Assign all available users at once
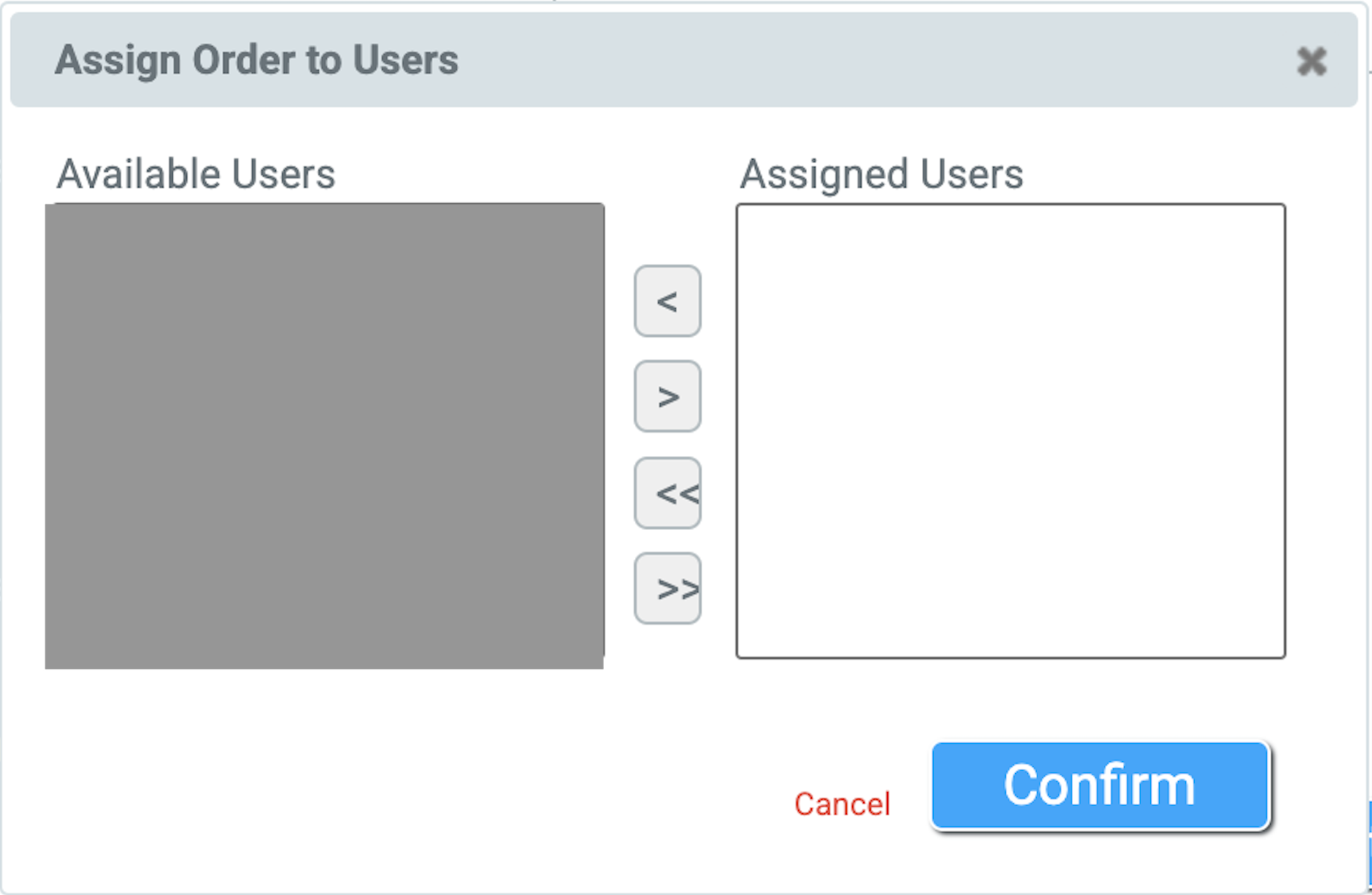 click(x=667, y=588)
